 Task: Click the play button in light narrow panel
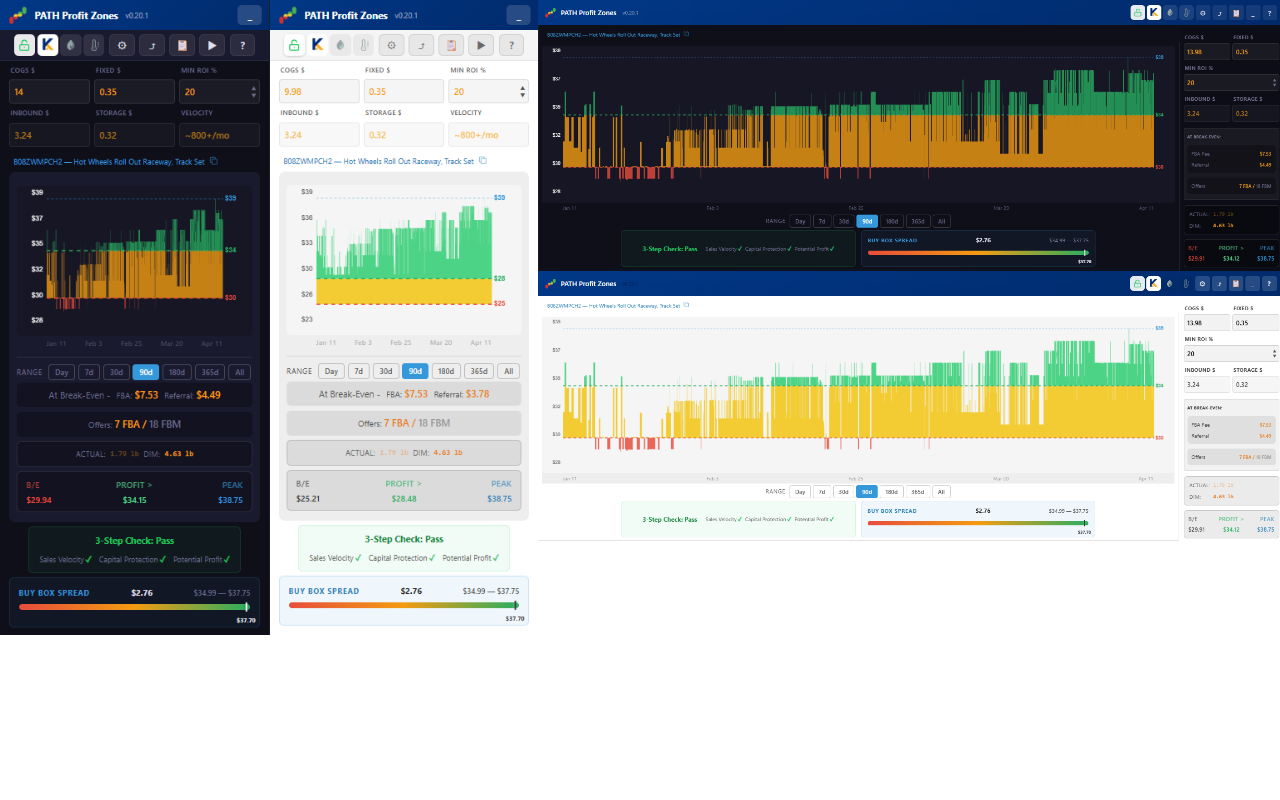(x=482, y=45)
